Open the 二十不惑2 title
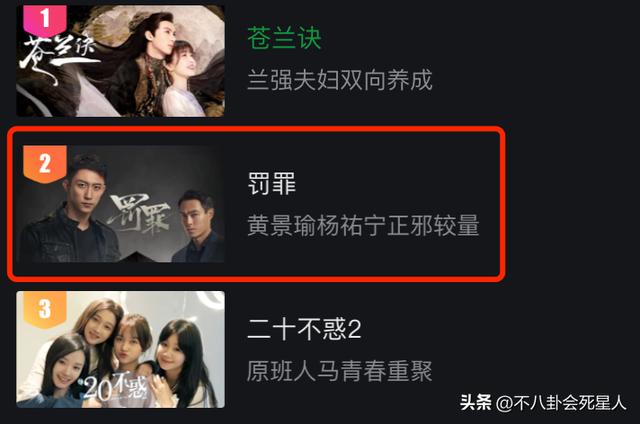Image resolution: width=640 pixels, height=424 pixels. [304, 329]
